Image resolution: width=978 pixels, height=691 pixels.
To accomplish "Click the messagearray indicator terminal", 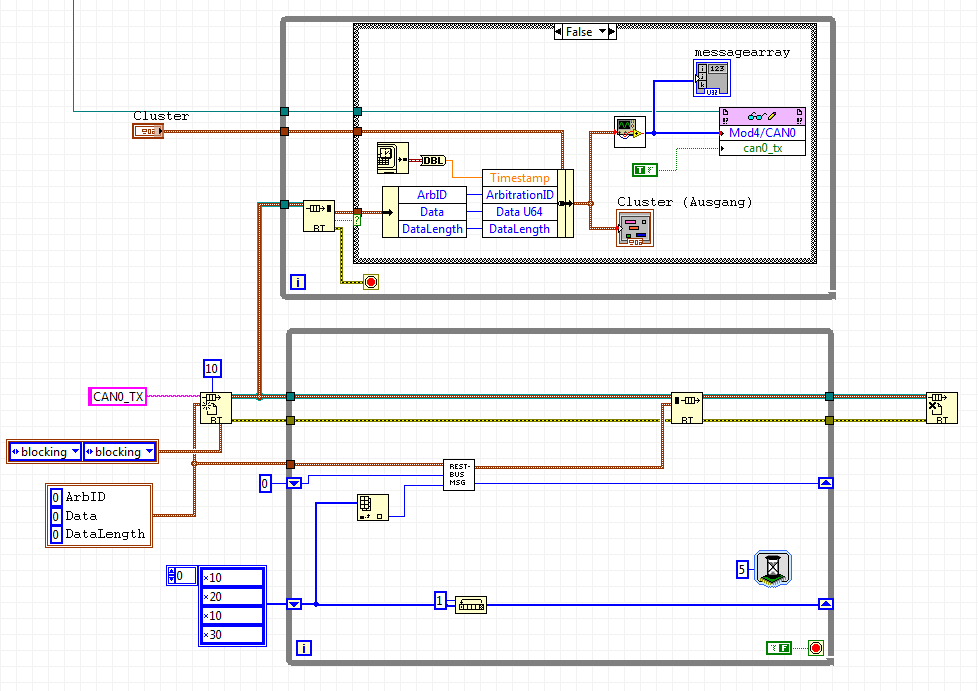I will [712, 78].
